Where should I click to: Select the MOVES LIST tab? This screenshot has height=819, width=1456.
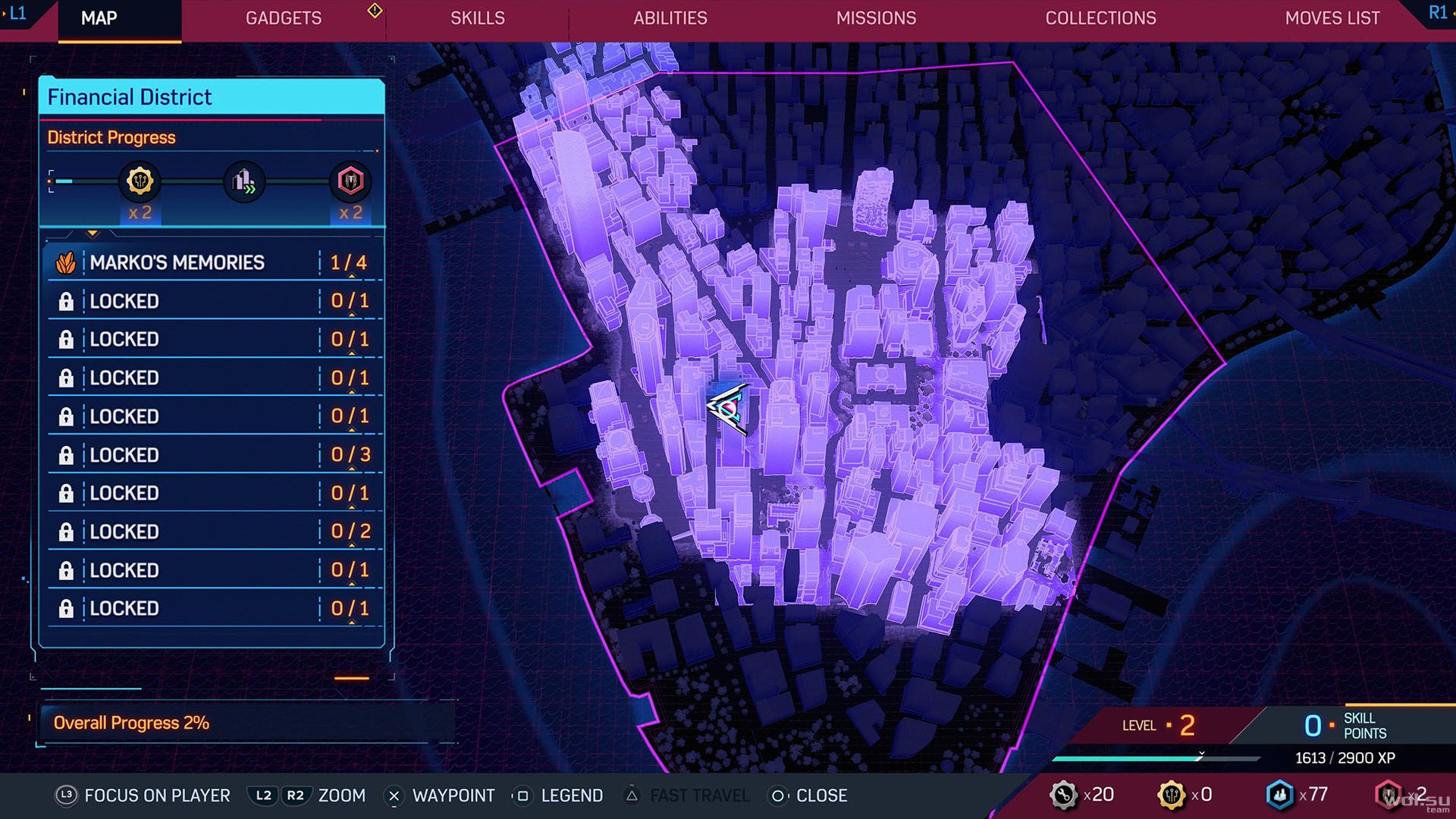(1332, 18)
